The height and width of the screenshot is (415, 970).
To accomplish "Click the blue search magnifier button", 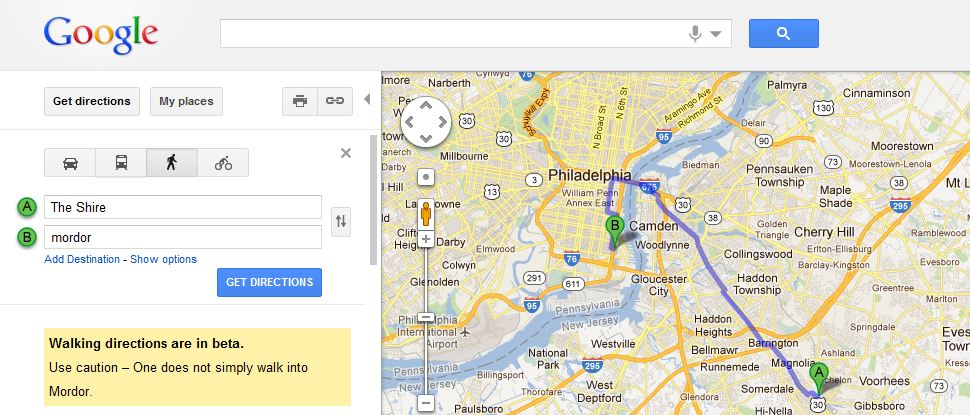I will tap(783, 33).
